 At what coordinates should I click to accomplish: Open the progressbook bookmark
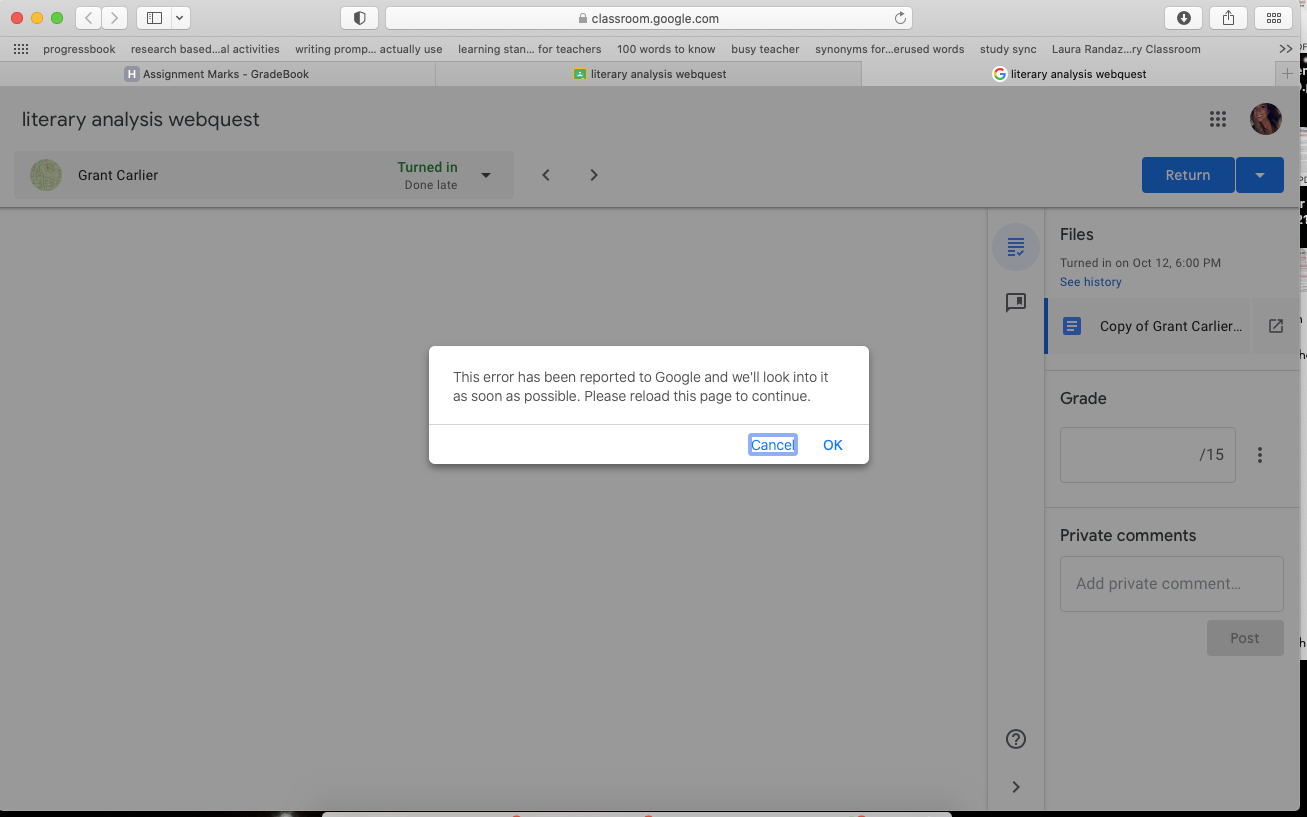point(79,49)
